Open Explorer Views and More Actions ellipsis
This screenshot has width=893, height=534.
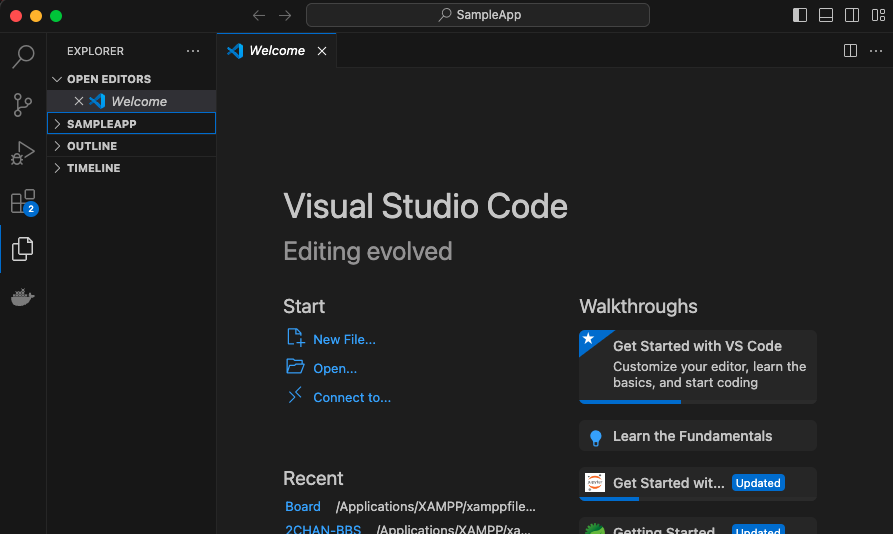[x=193, y=51]
